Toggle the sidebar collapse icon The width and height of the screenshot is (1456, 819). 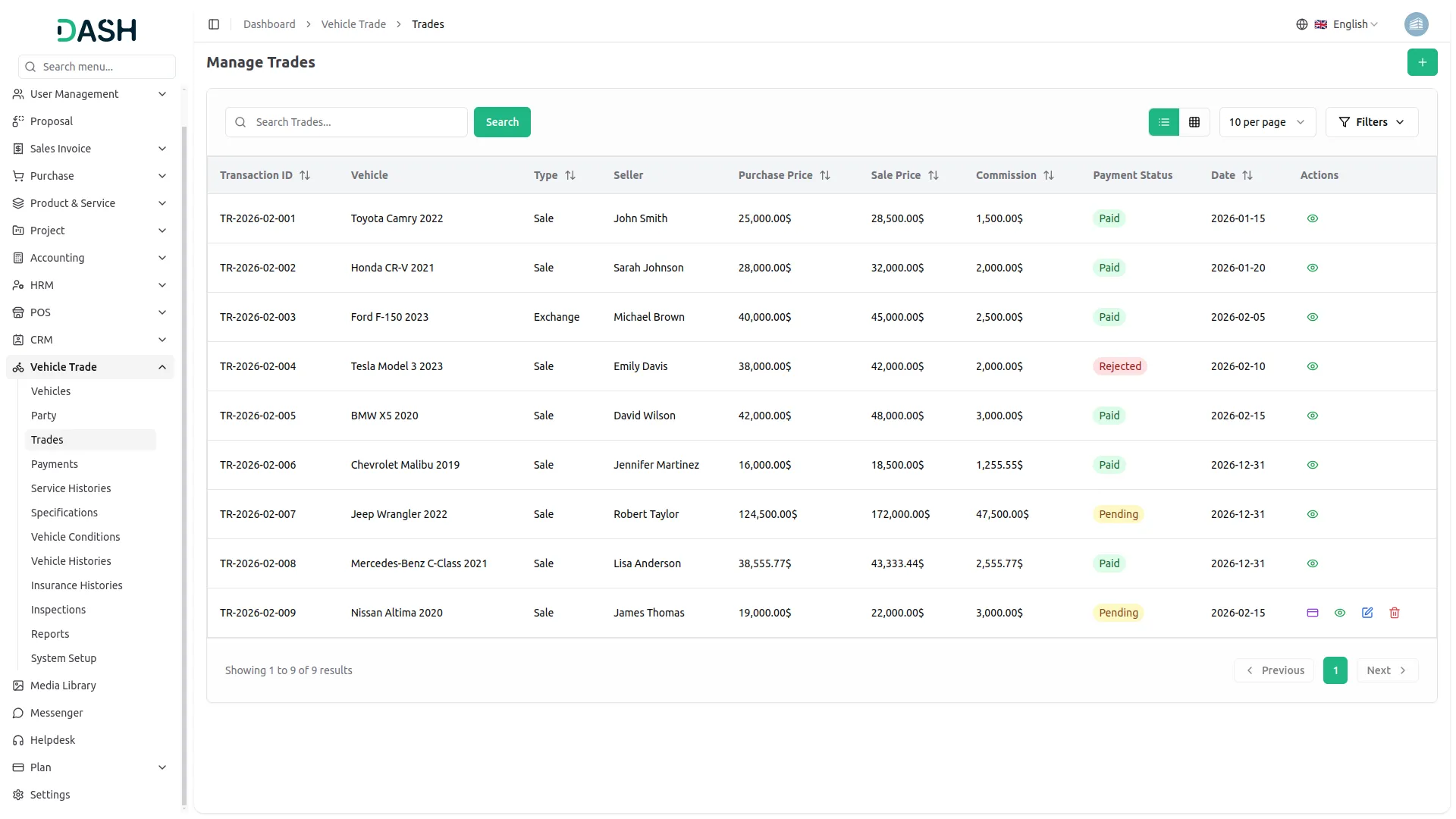(x=214, y=24)
